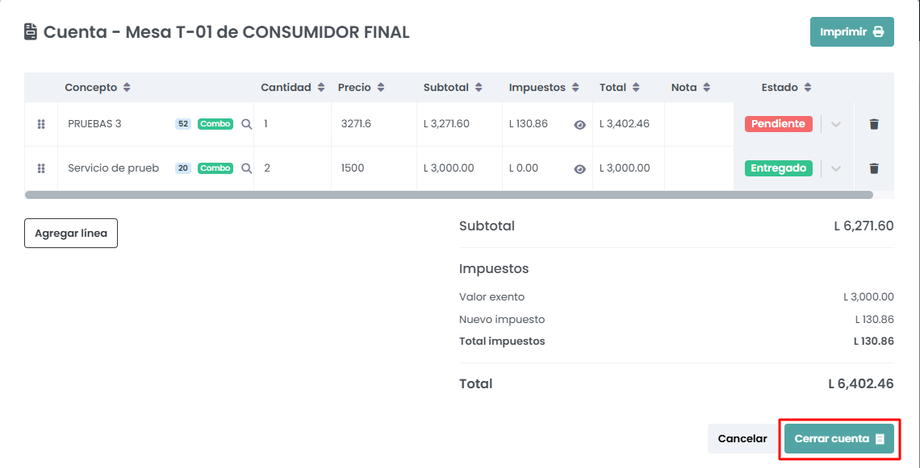Image resolution: width=920 pixels, height=468 pixels.
Task: Sort table by Cantidad column
Action: point(292,88)
